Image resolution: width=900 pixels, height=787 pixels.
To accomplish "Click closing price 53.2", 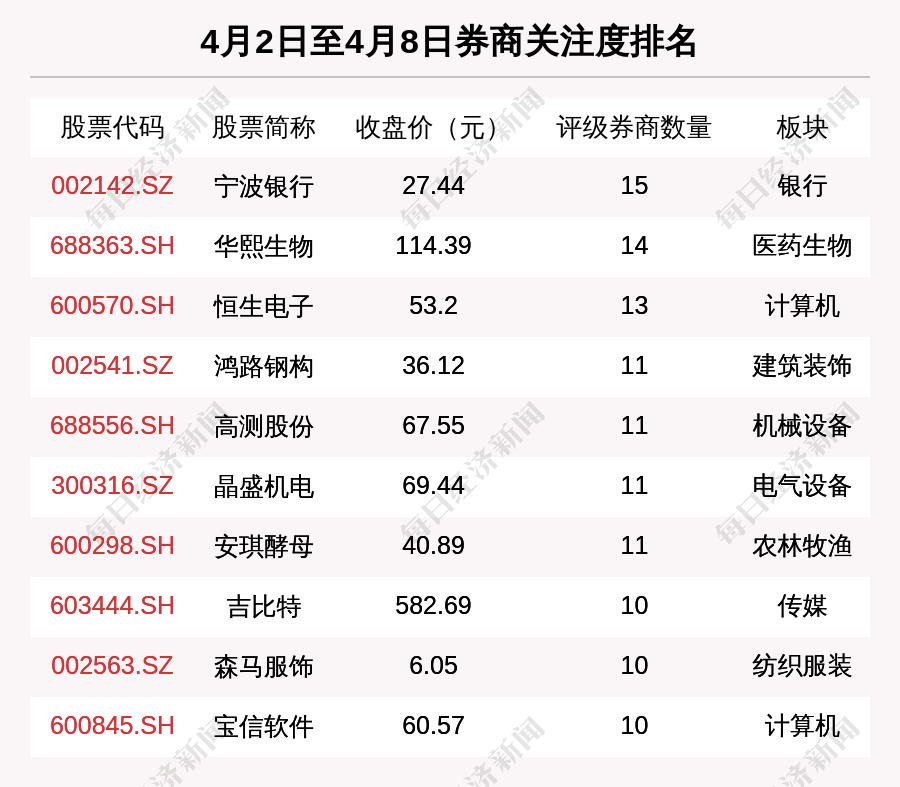I will coord(433,305).
